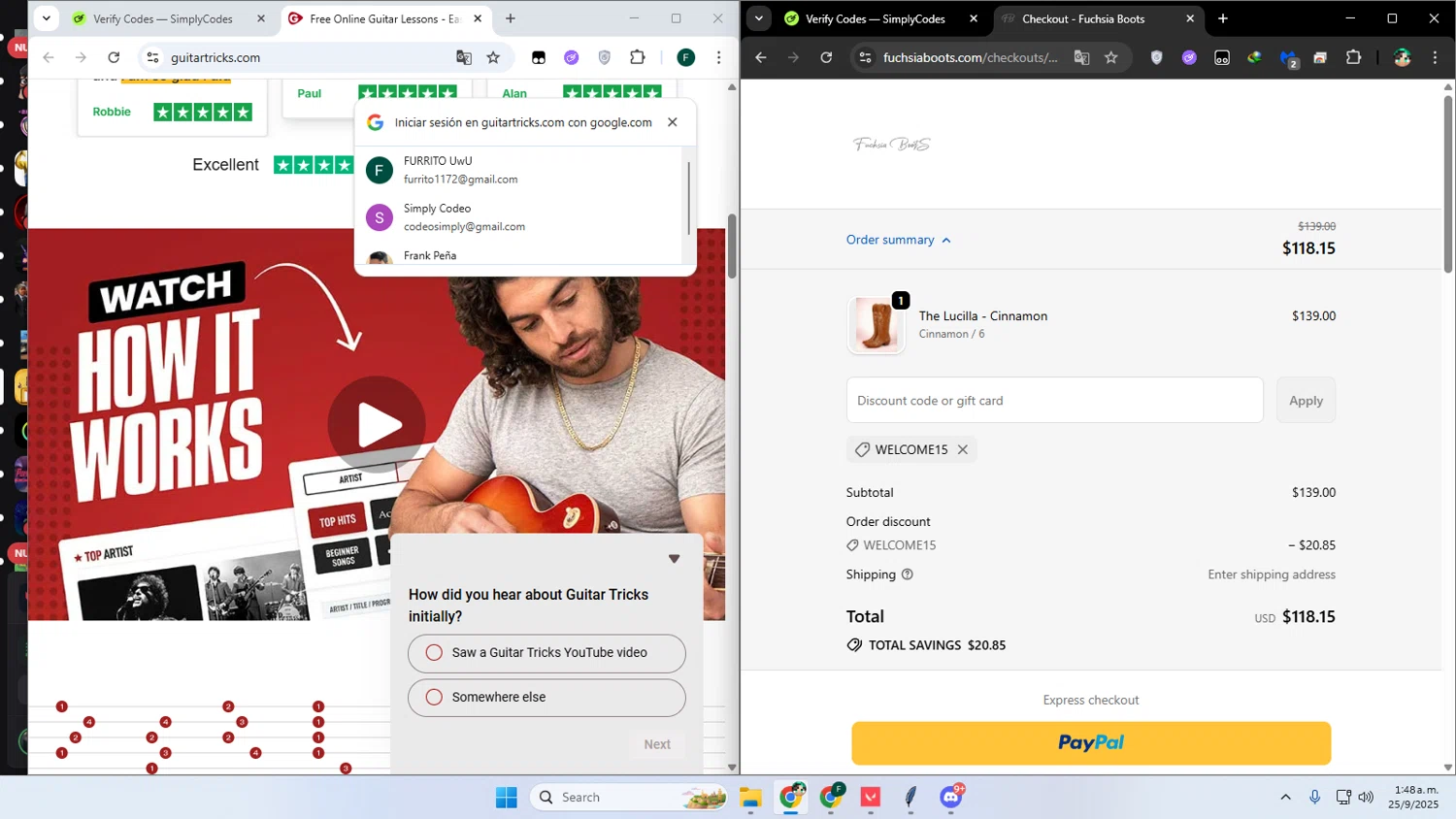
Task: Play the How It Works video
Action: (x=377, y=425)
